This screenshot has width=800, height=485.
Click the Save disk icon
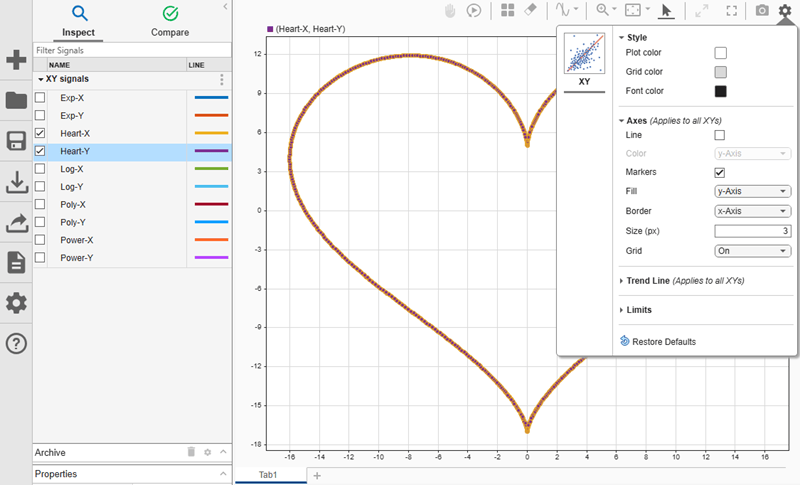click(16, 141)
